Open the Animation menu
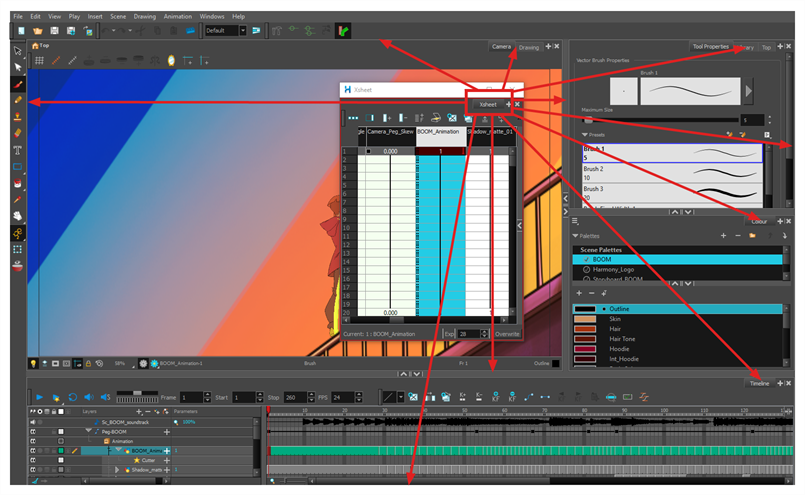The height and width of the screenshot is (495, 805). [177, 16]
